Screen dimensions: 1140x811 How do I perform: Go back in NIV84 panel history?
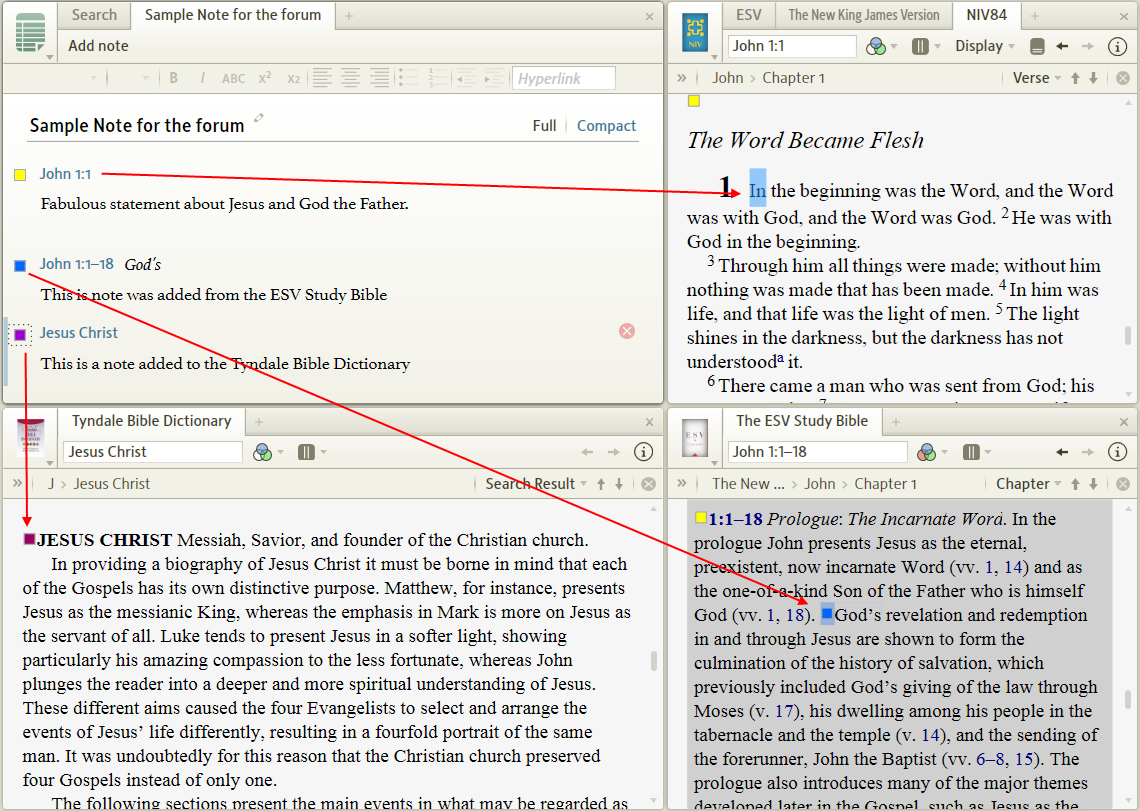click(x=1062, y=46)
